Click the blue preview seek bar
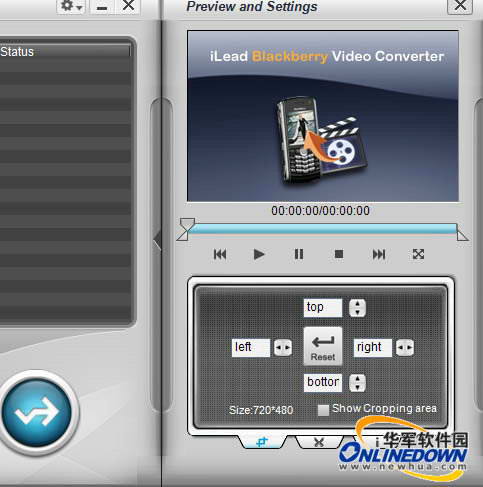This screenshot has width=483, height=487. pyautogui.click(x=323, y=229)
